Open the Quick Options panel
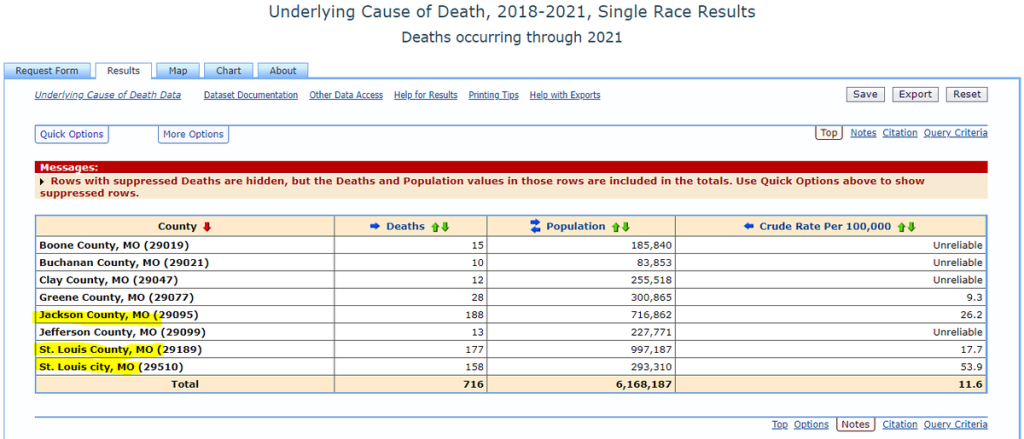This screenshot has height=439, width=1024. pyautogui.click(x=71, y=134)
